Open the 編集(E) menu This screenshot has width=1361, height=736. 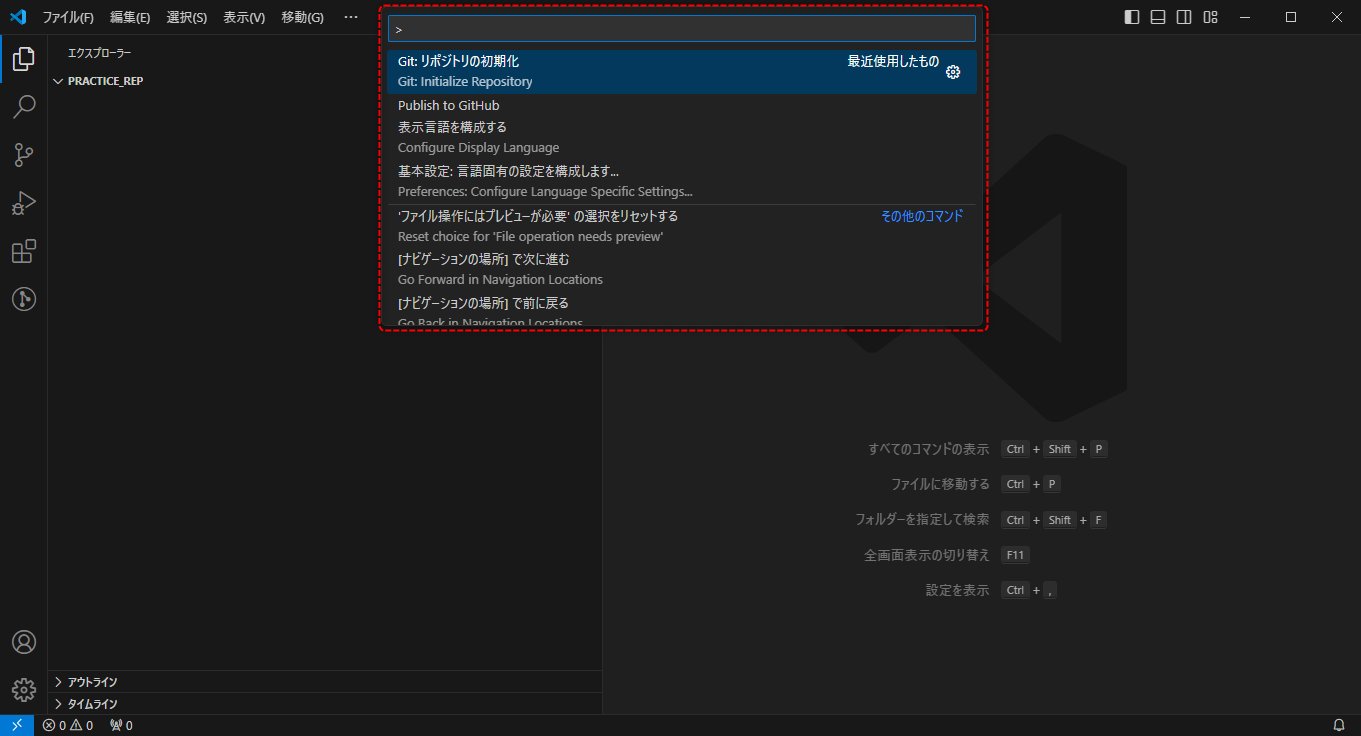point(130,17)
